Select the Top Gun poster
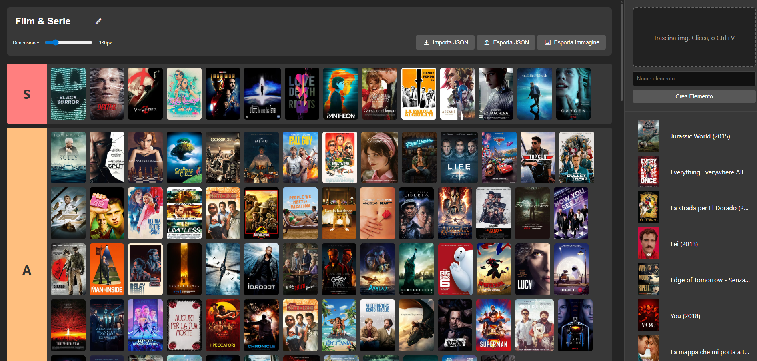 (x=538, y=157)
